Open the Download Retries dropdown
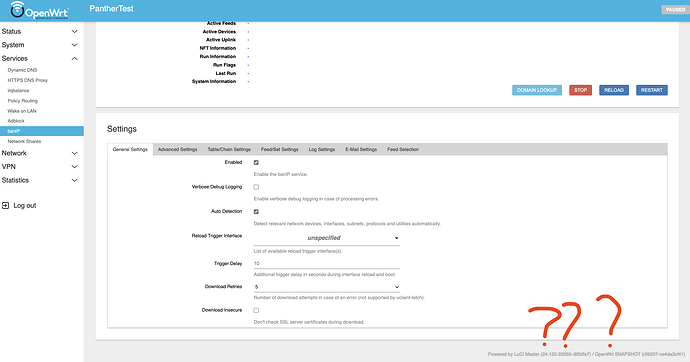 327,287
